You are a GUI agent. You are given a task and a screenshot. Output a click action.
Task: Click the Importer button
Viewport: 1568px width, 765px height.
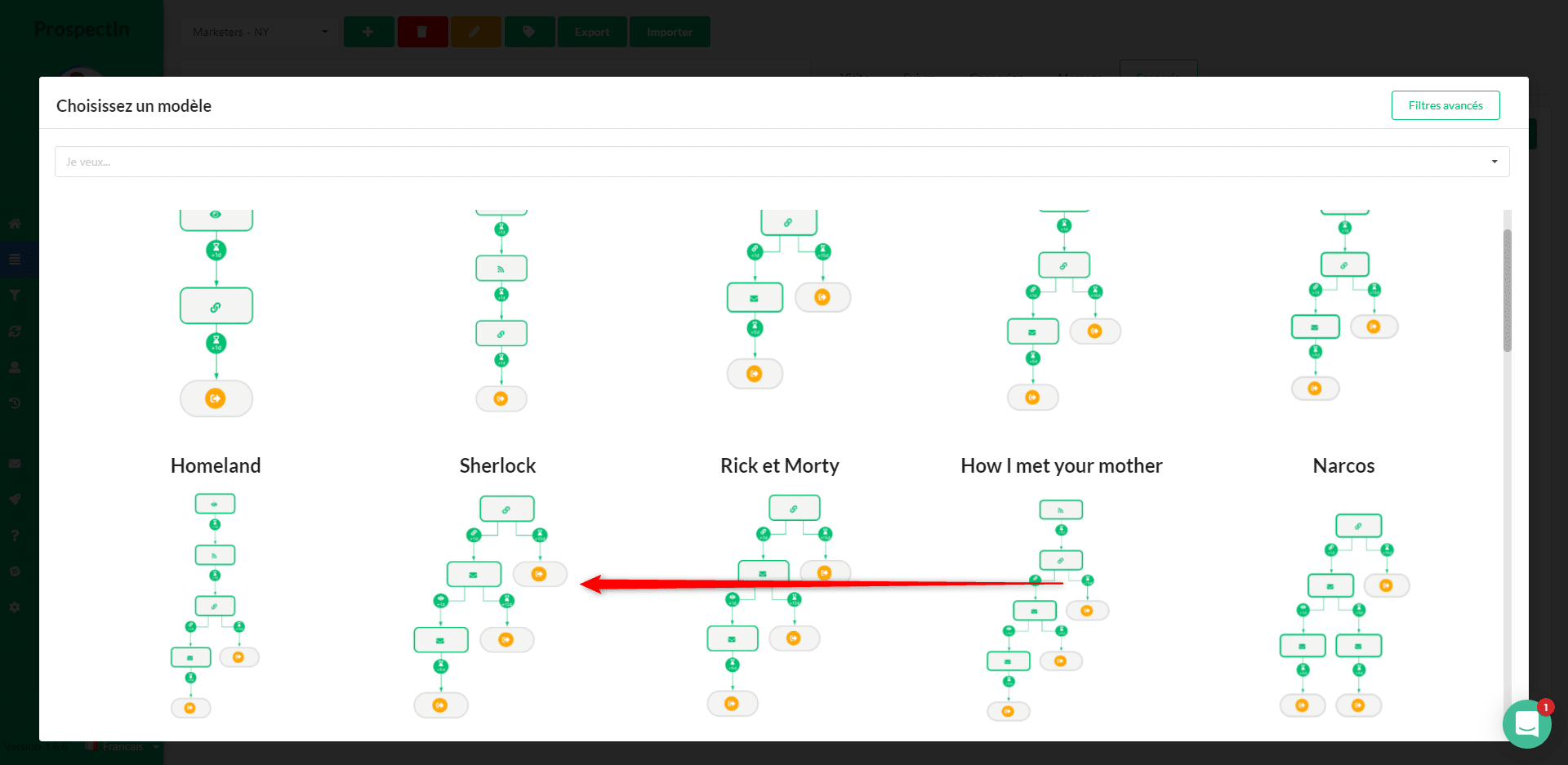pos(670,32)
